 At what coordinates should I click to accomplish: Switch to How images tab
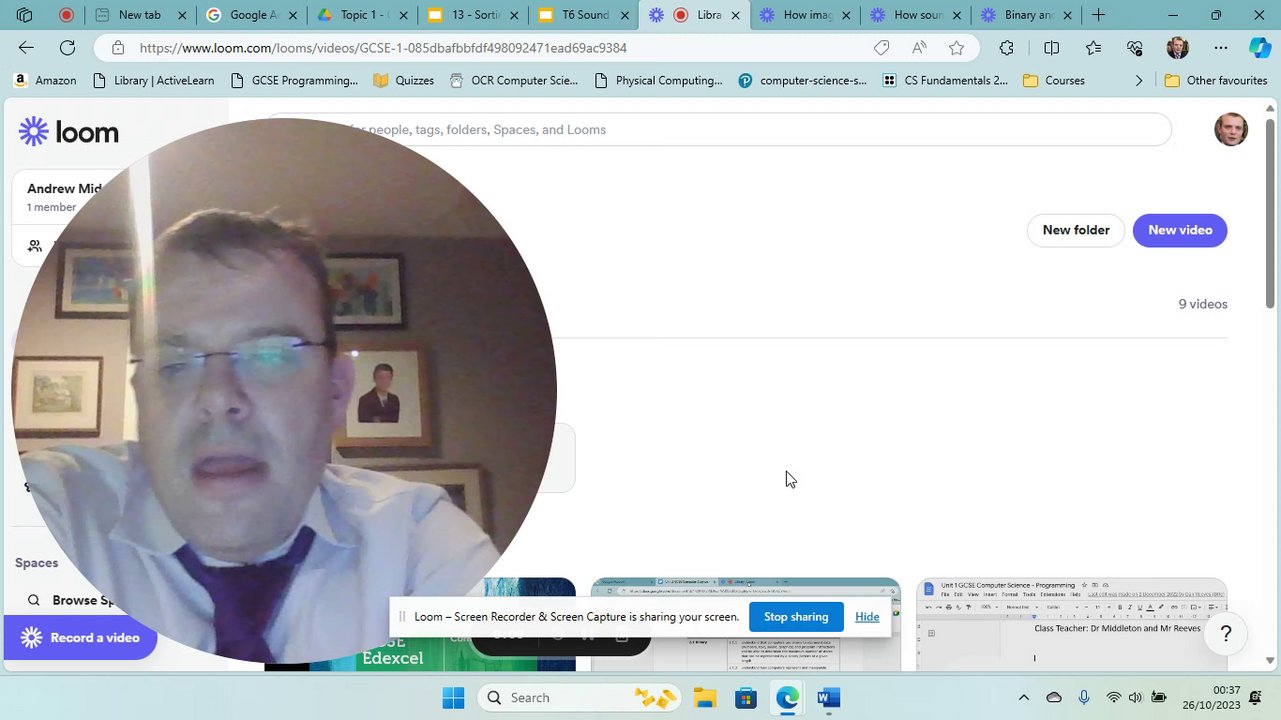[803, 15]
